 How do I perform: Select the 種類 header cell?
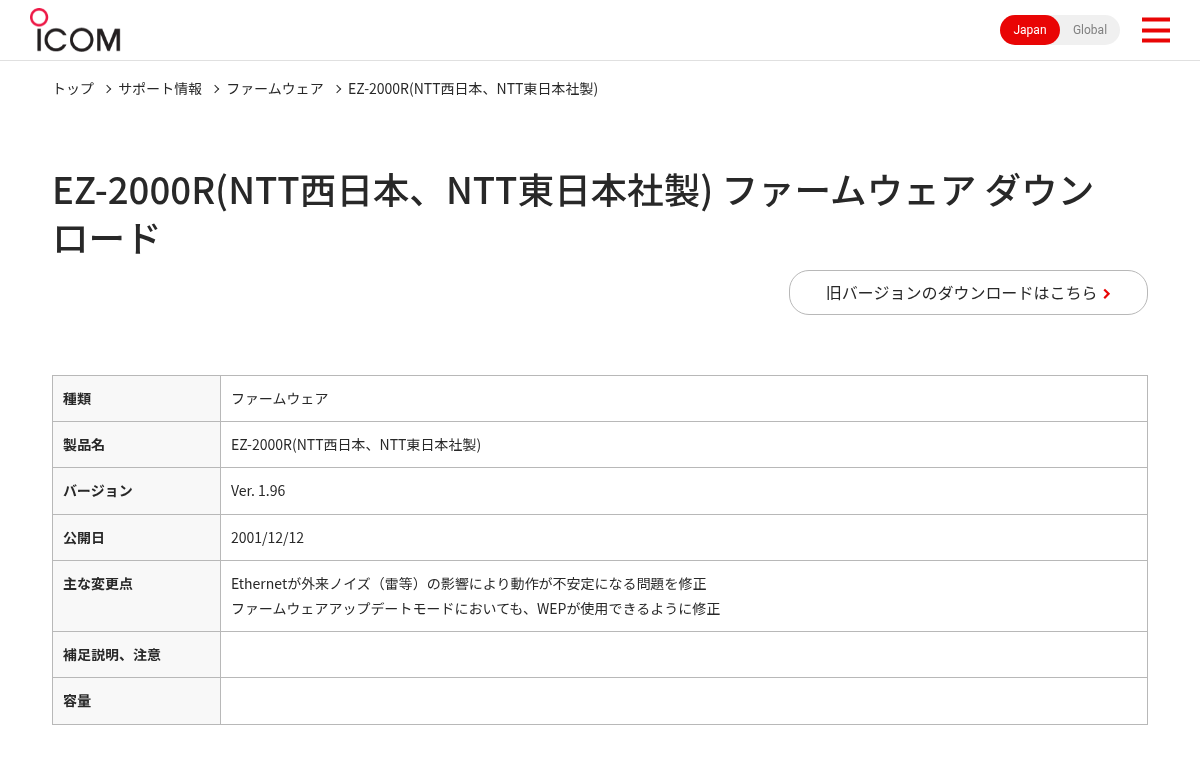136,398
